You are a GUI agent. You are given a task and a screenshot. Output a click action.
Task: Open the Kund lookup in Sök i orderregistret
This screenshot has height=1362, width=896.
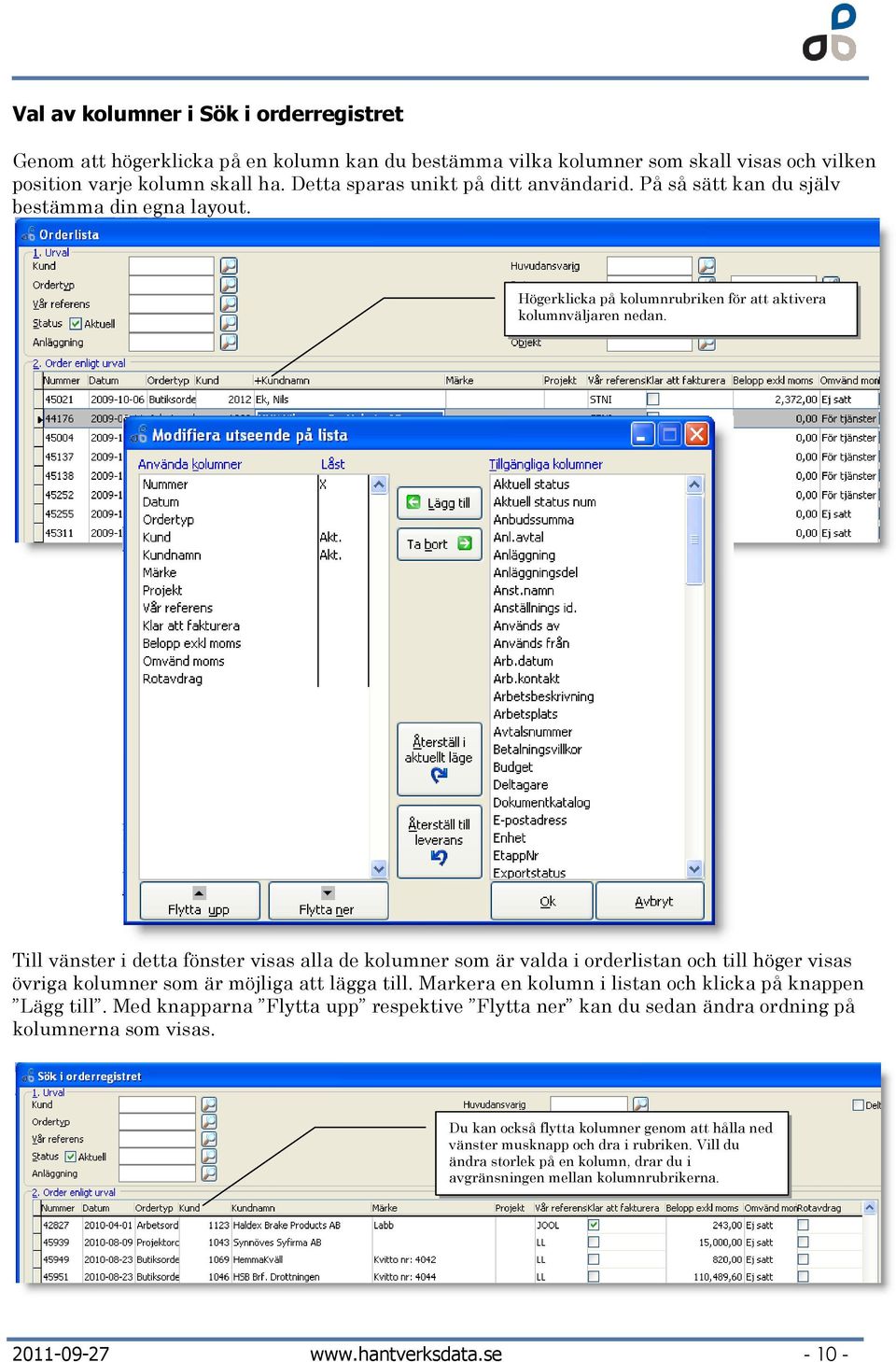(x=209, y=1104)
